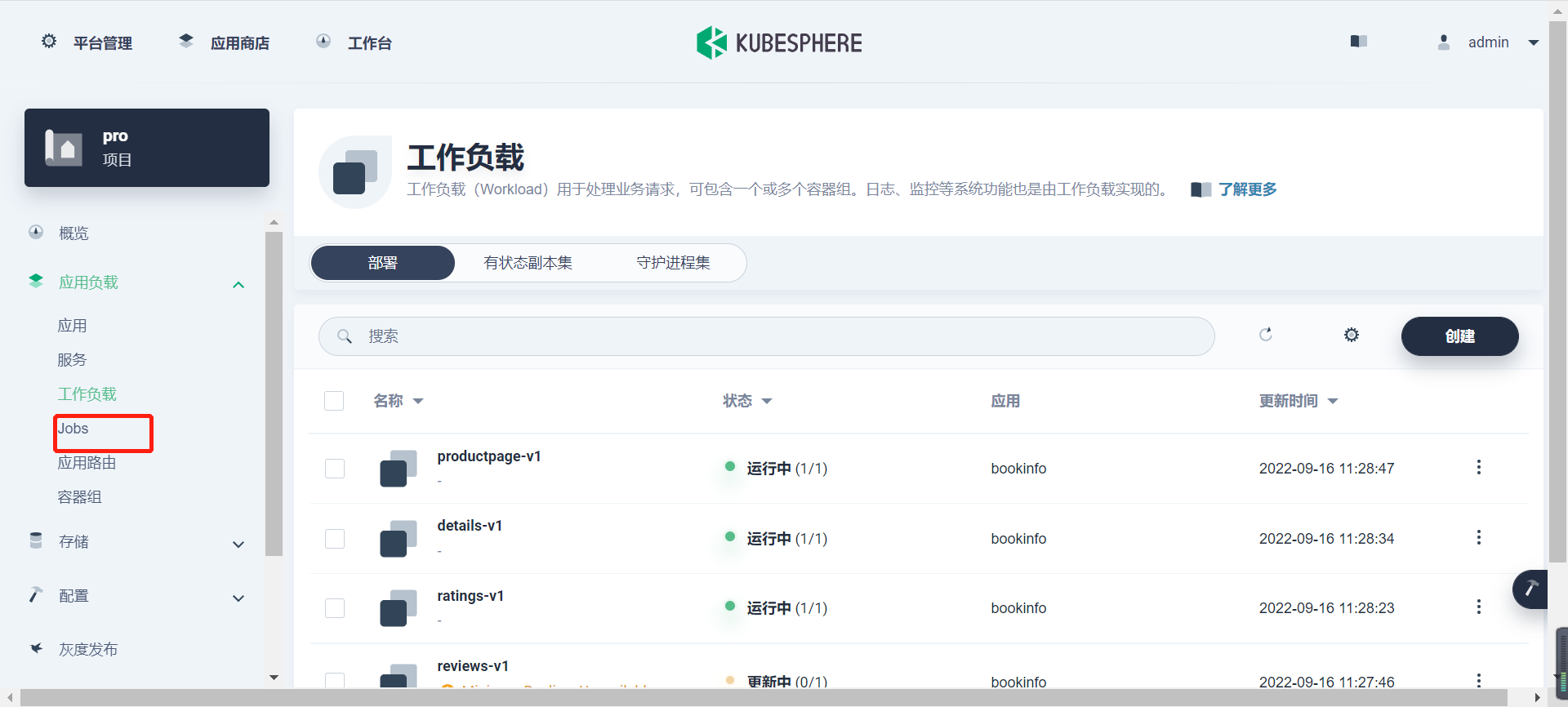Viewport: 1568px width, 707px height.
Task: Open the documentation book icon in header
Action: [x=1359, y=41]
